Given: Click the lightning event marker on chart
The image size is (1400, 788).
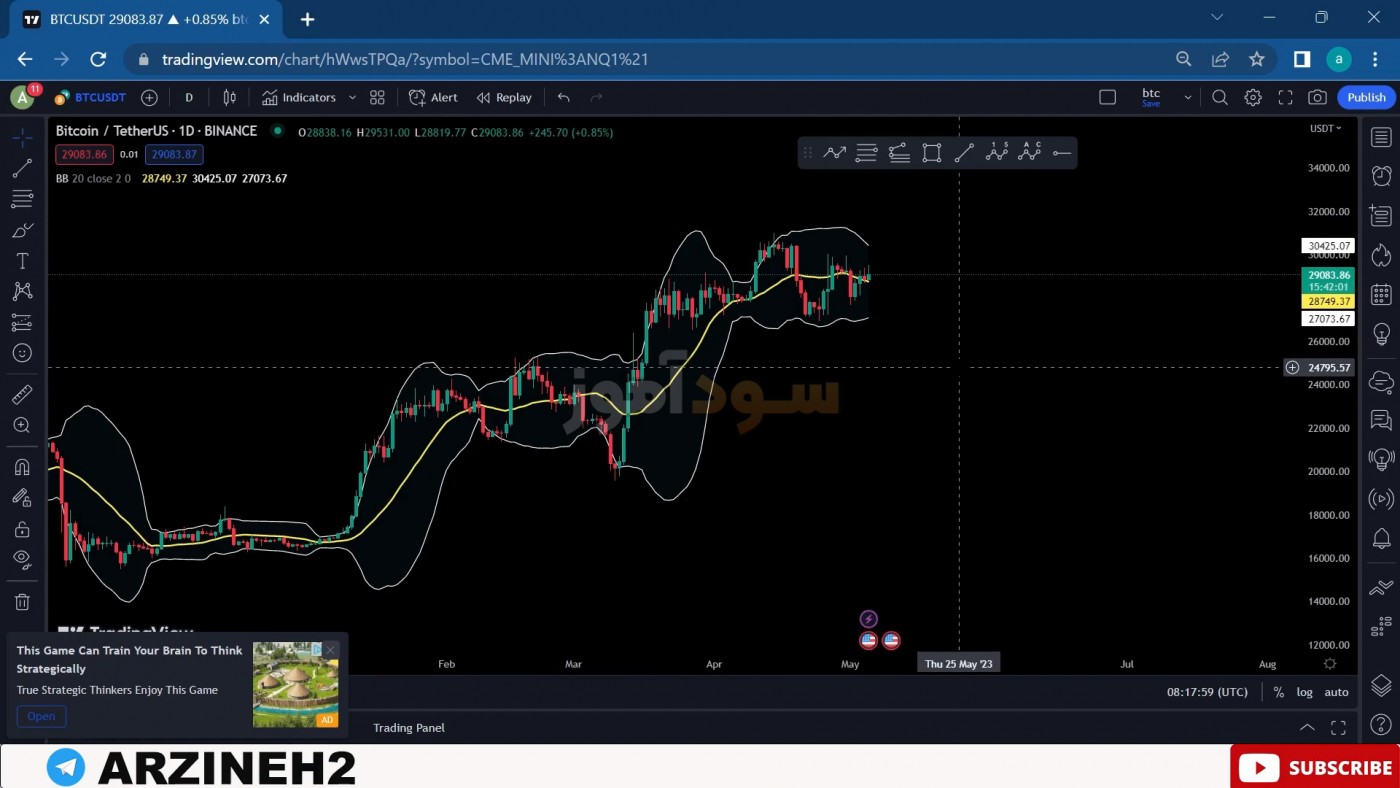Looking at the screenshot, I should (x=868, y=619).
